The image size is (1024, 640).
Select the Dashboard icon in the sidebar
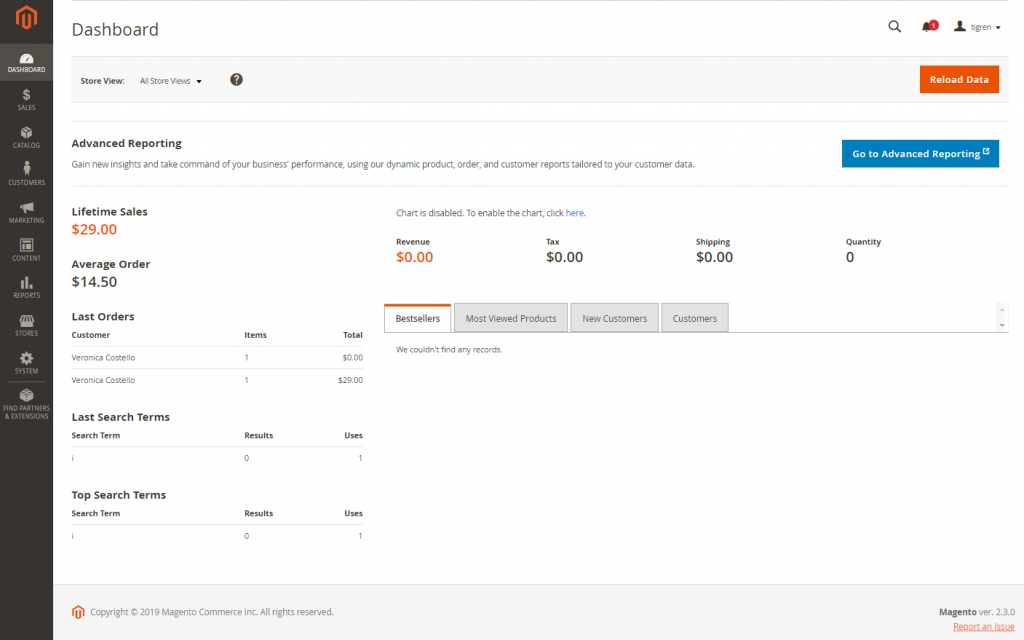point(26,60)
